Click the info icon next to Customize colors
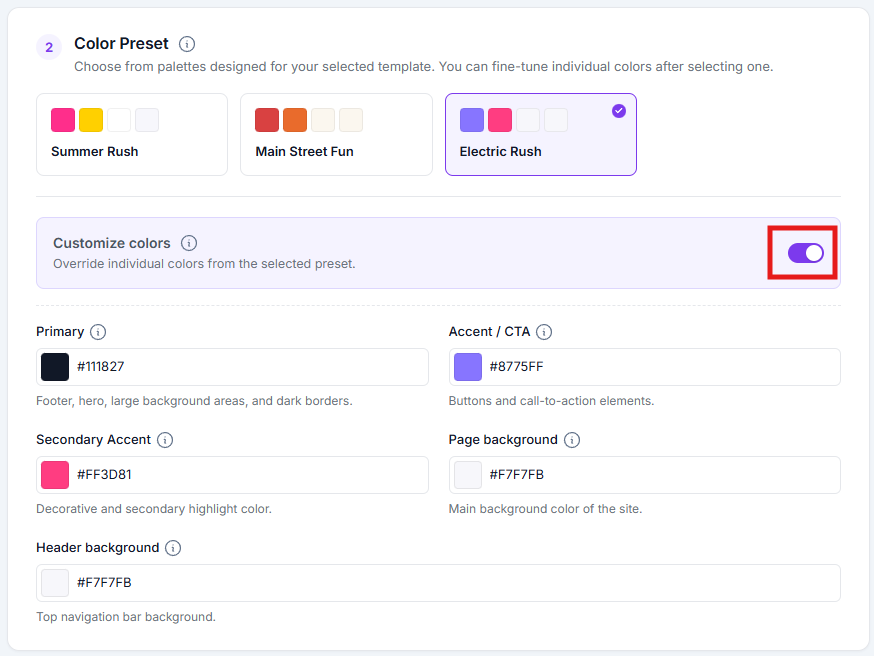This screenshot has height=656, width=874. point(189,243)
